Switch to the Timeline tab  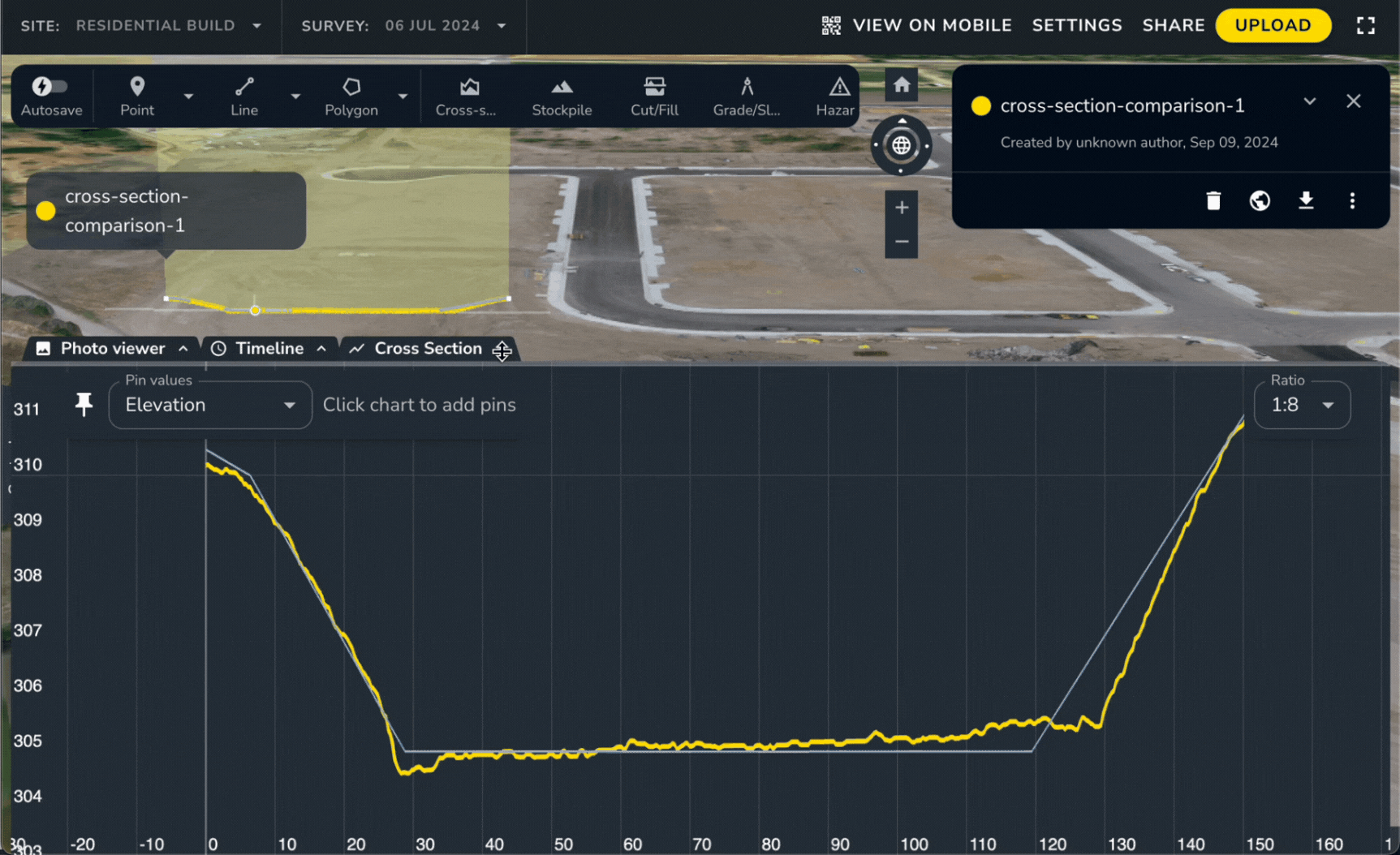(x=269, y=349)
